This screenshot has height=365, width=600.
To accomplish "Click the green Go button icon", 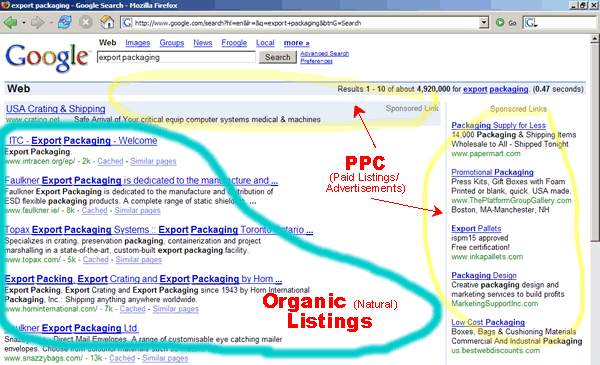I will pyautogui.click(x=500, y=23).
